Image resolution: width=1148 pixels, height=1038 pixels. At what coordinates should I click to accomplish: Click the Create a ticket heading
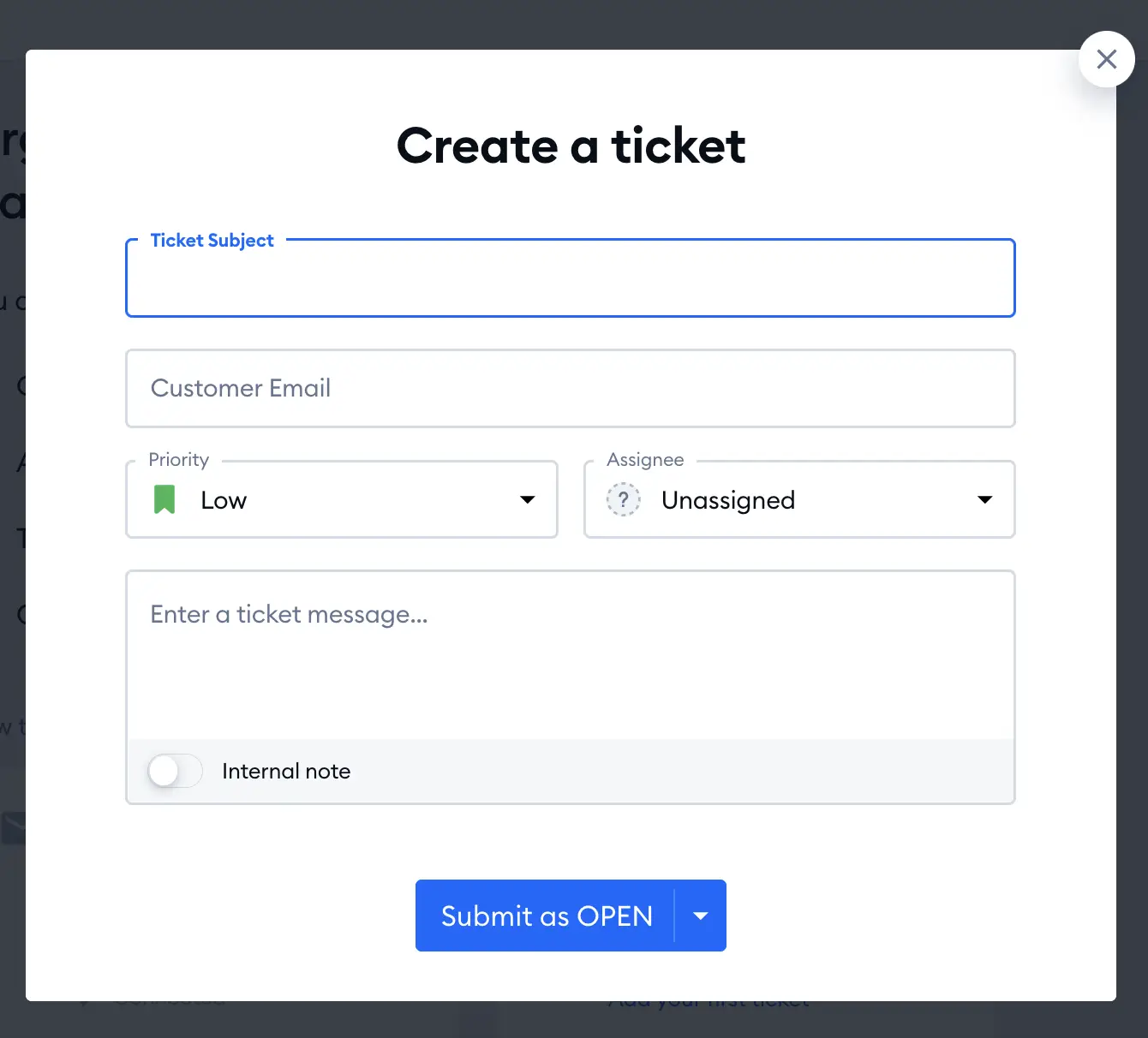(571, 146)
